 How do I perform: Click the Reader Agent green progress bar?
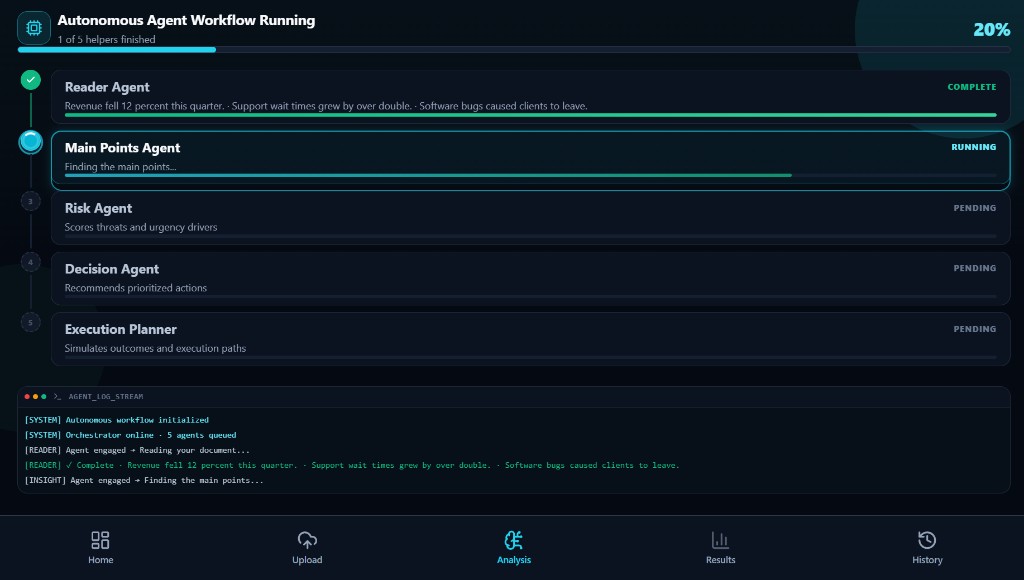coord(530,115)
